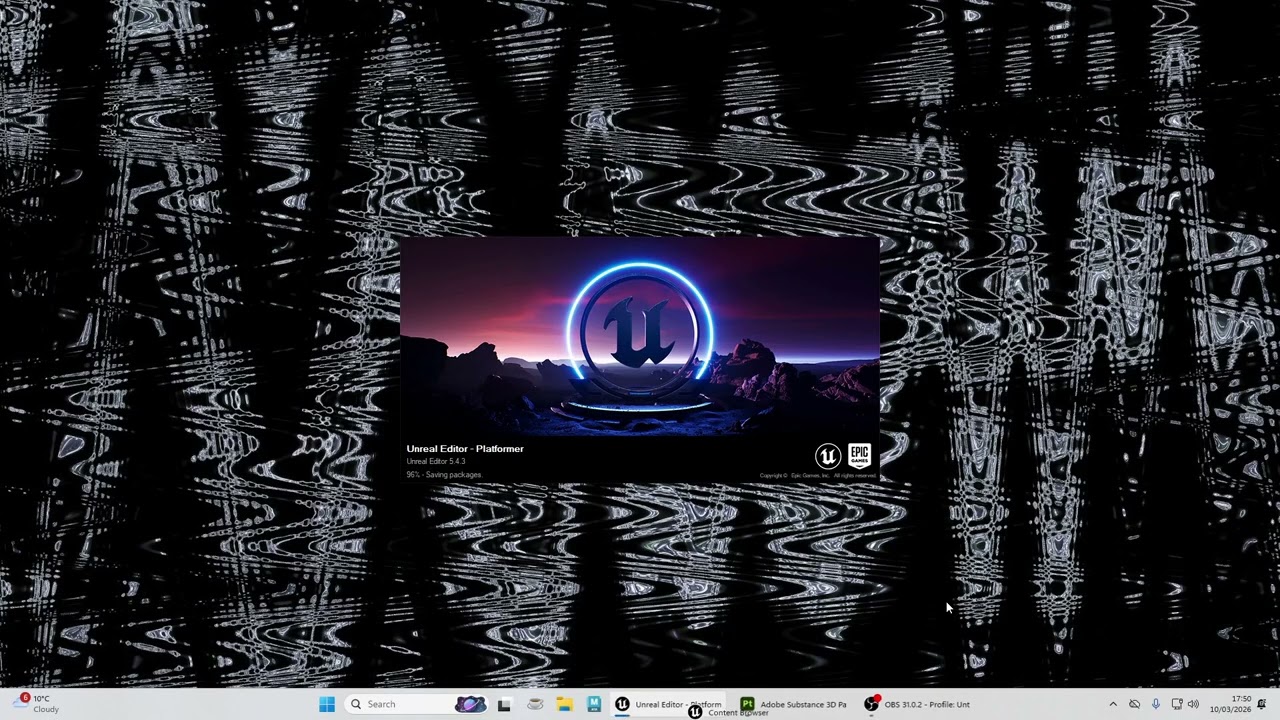This screenshot has height=720, width=1280.
Task: Open network status tray icon
Action: coord(1176,704)
